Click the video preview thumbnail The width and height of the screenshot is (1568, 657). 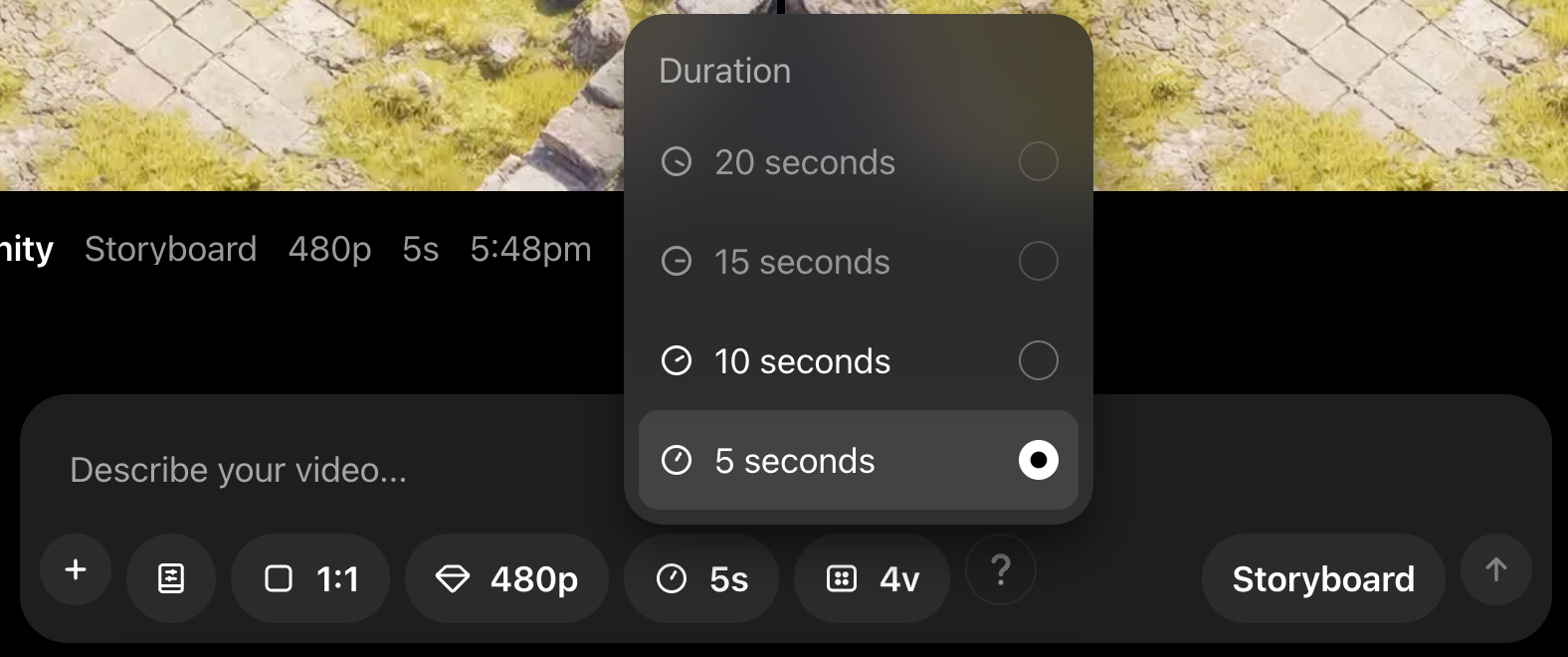pos(298,95)
